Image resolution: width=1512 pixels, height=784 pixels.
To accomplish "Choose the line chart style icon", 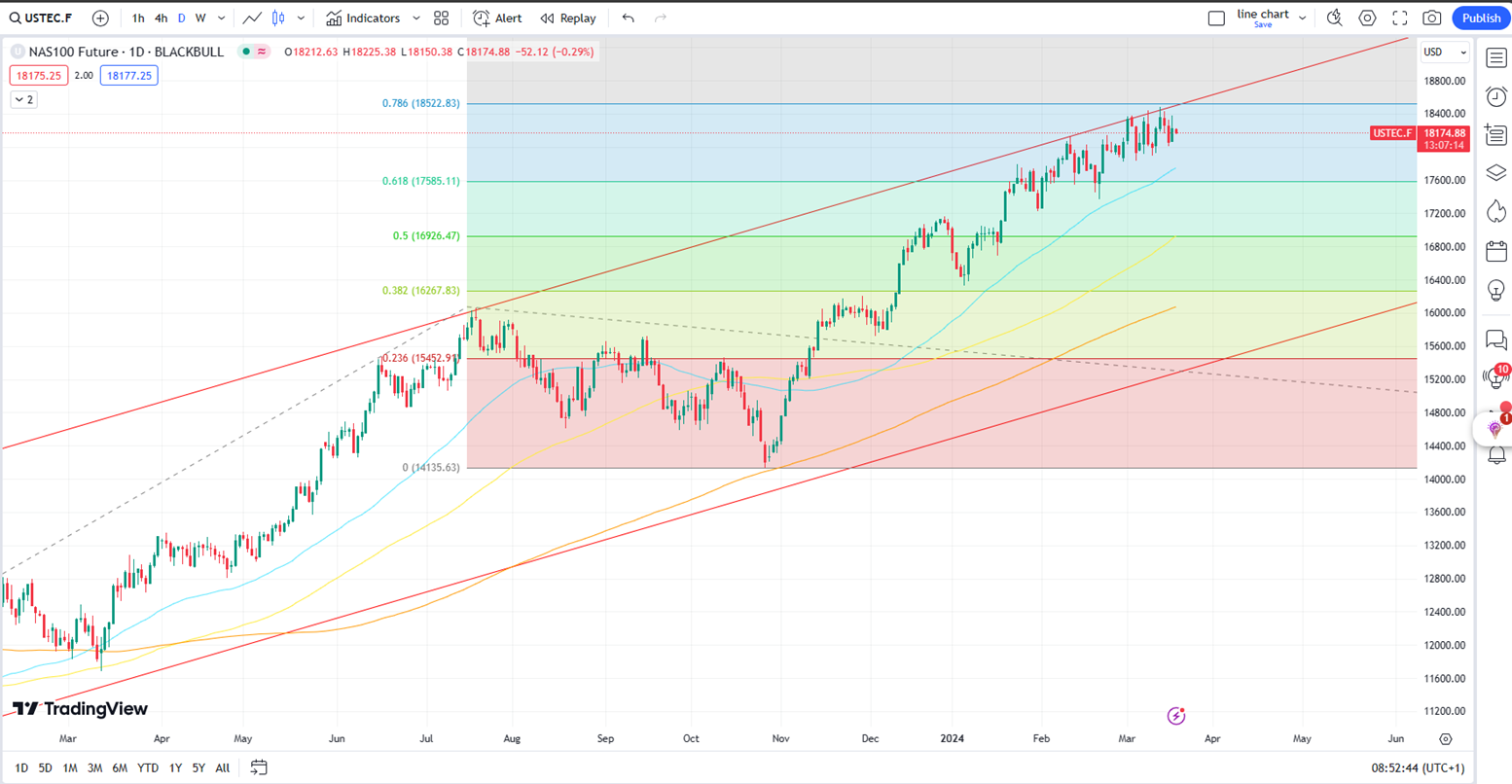I will [252, 18].
